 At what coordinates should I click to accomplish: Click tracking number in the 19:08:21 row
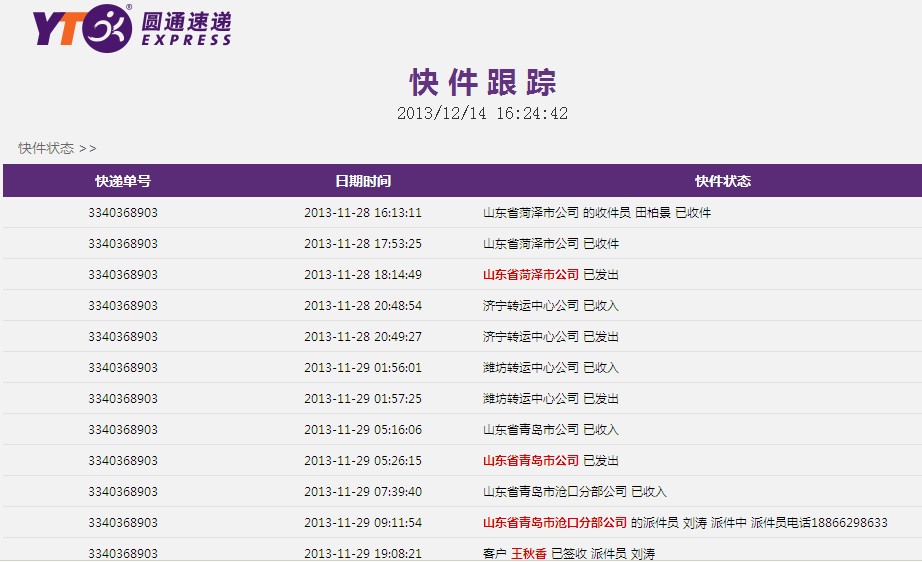tap(123, 554)
